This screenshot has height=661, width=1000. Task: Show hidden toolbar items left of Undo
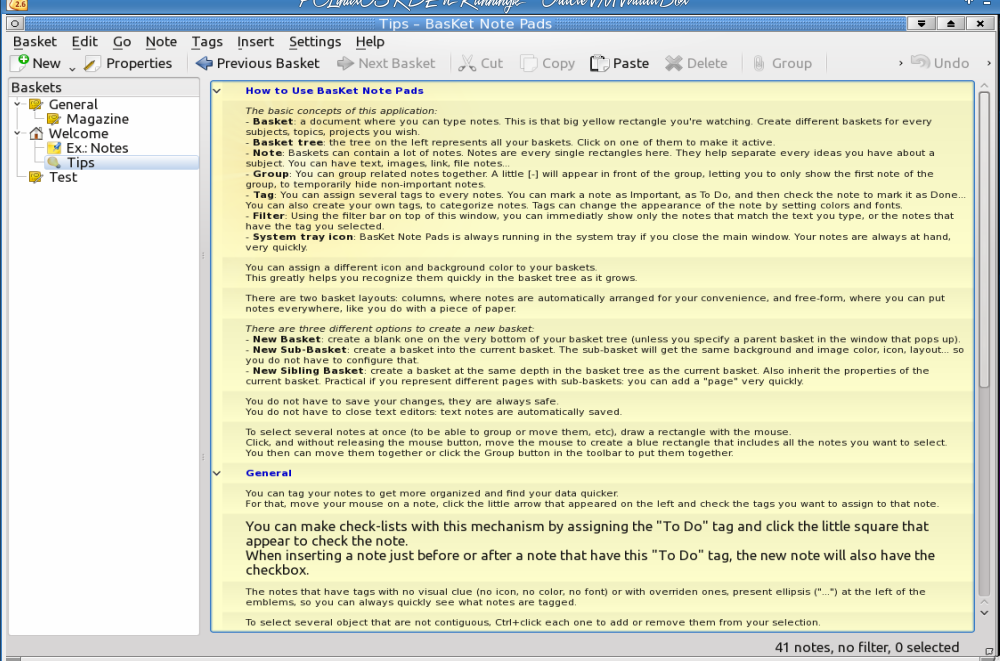901,63
